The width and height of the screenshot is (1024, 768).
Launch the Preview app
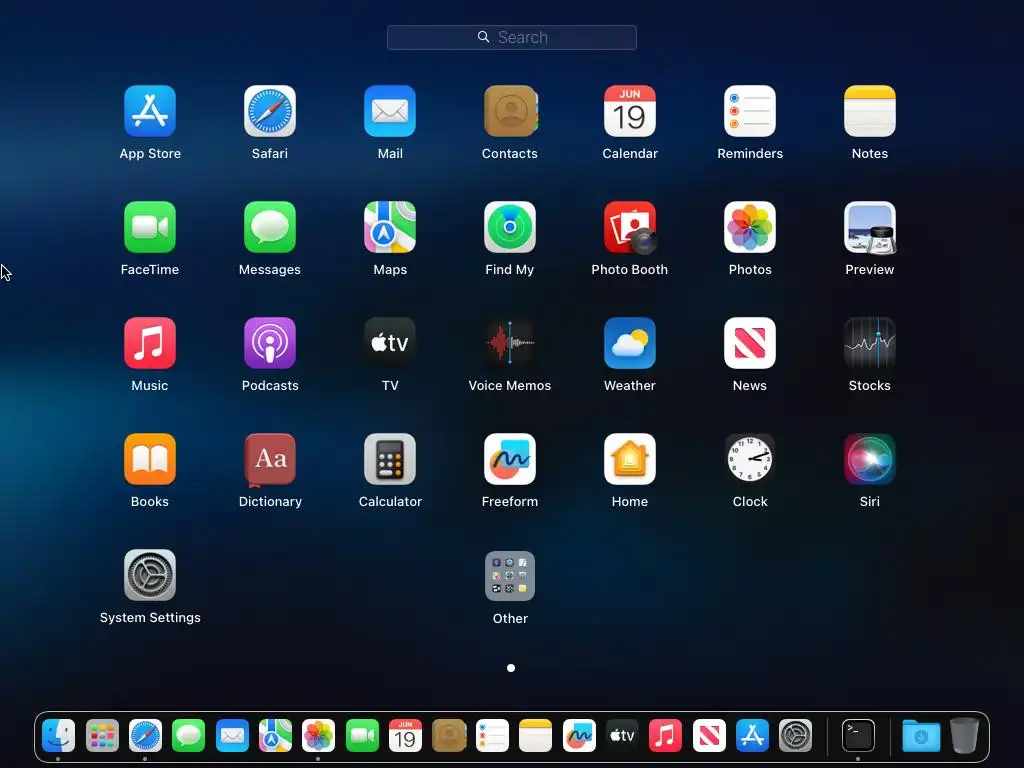[870, 227]
